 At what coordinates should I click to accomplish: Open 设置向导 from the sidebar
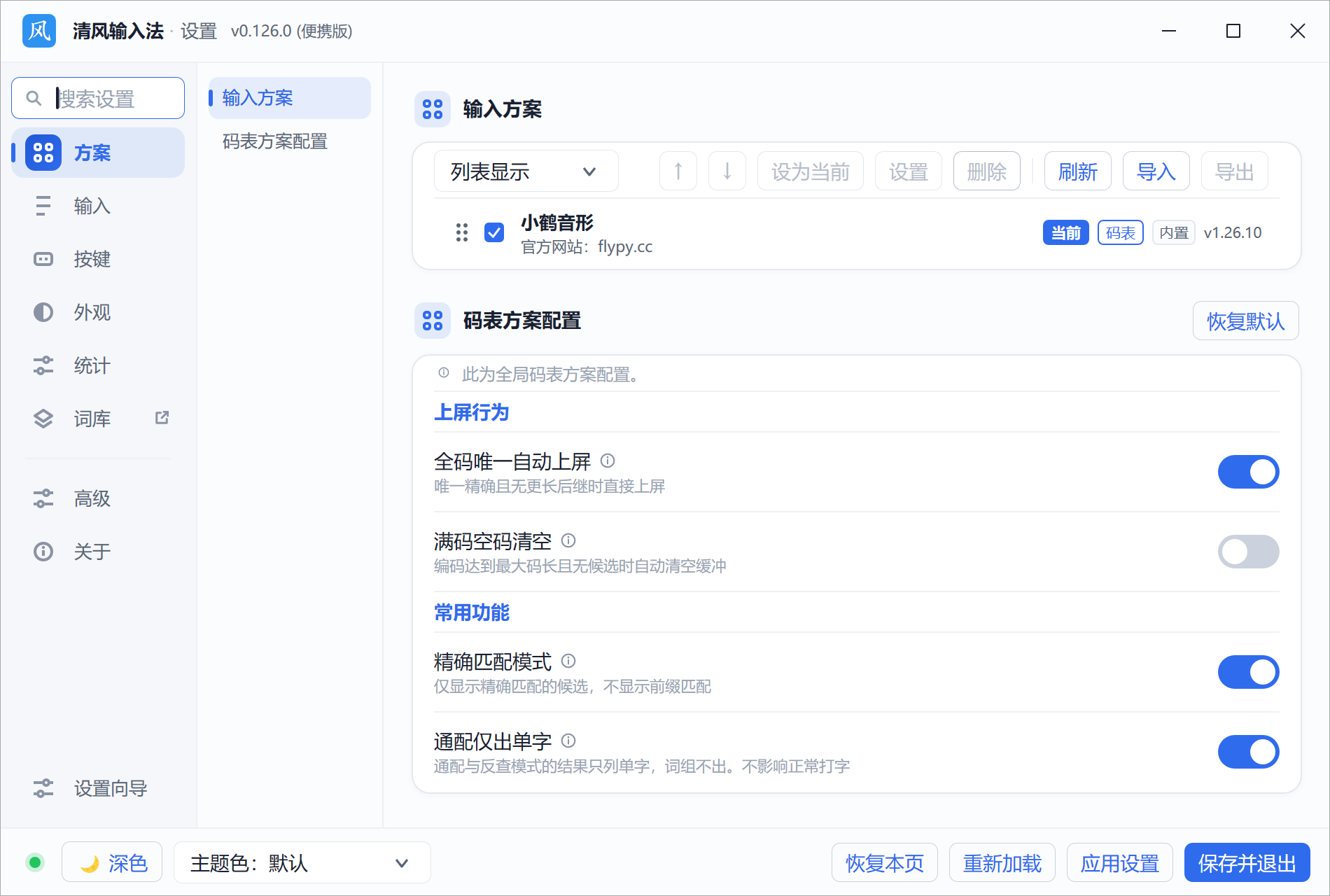[x=98, y=788]
